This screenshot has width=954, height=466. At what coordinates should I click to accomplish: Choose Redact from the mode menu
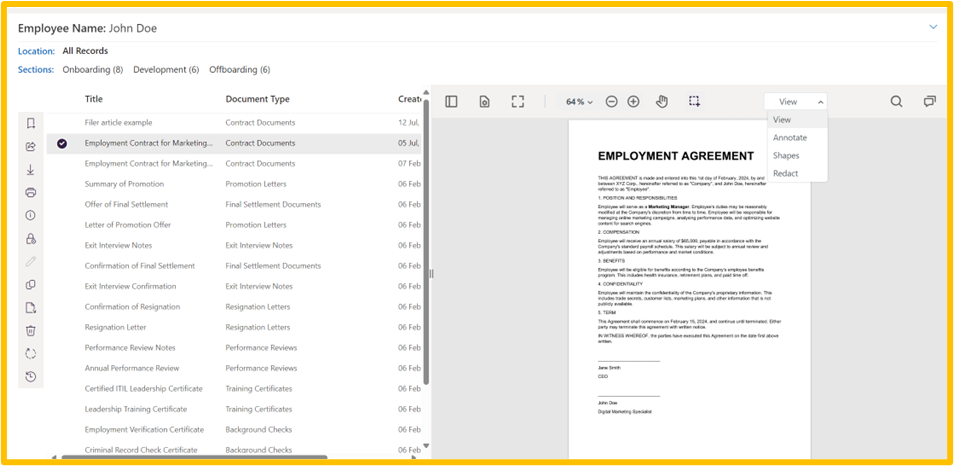pyautogui.click(x=785, y=173)
